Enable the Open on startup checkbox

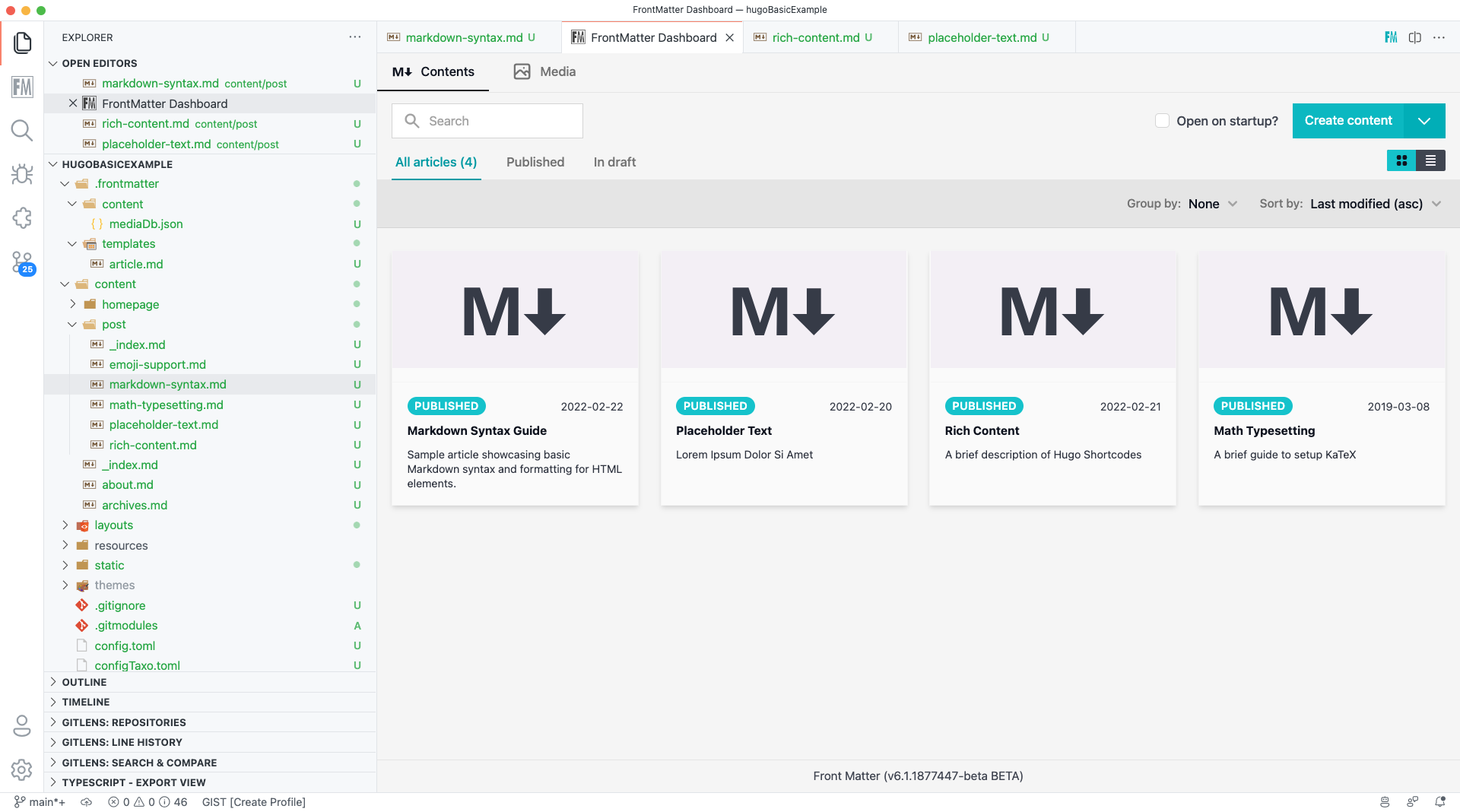click(1161, 121)
